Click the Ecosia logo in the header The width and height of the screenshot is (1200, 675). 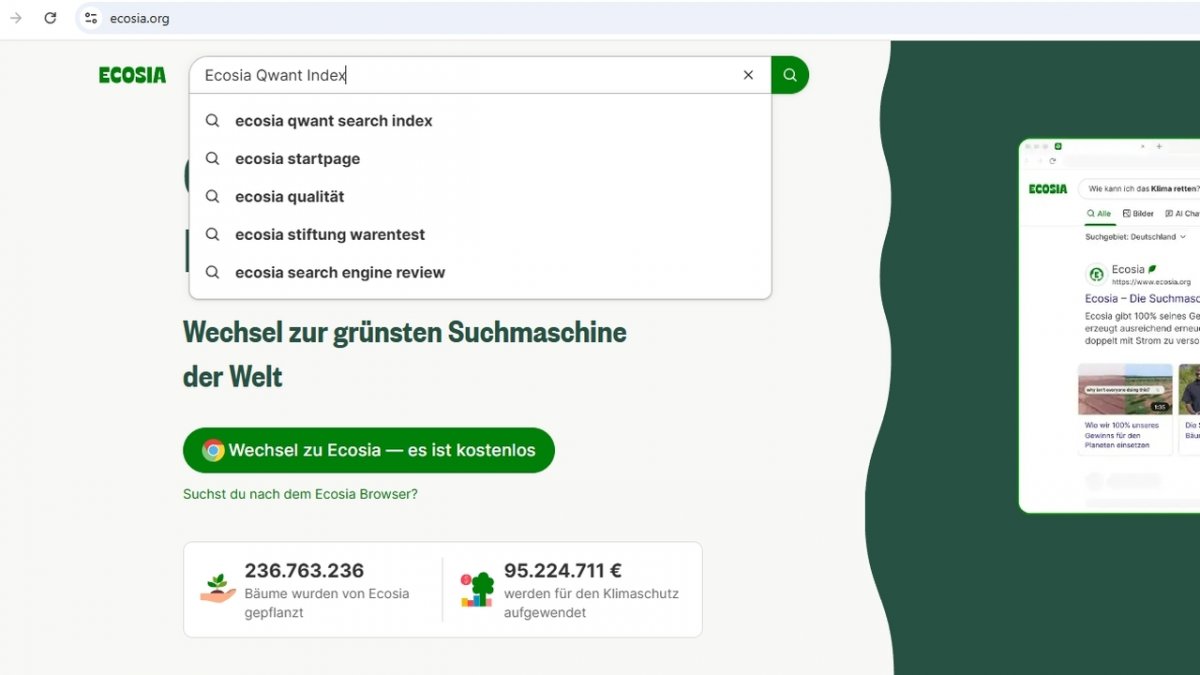(x=132, y=75)
